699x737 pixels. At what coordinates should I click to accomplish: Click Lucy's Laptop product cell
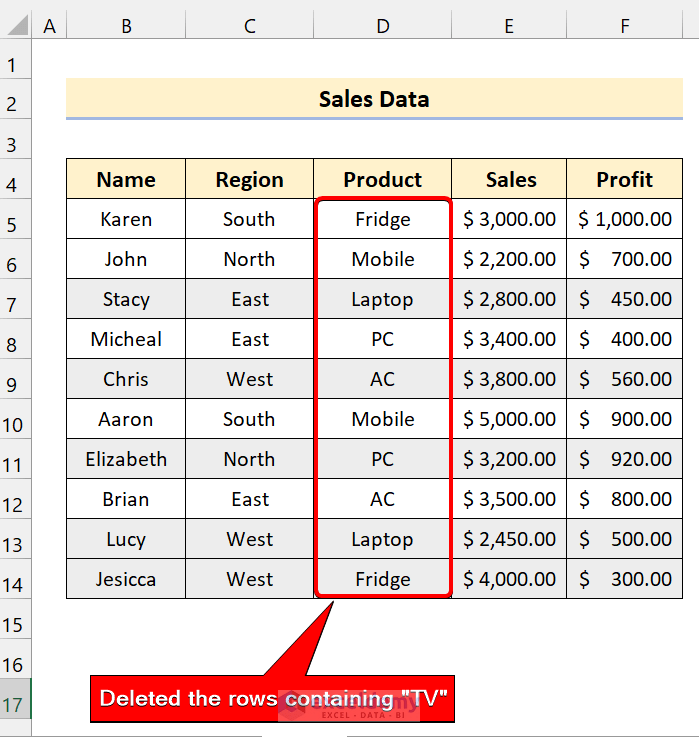(383, 538)
